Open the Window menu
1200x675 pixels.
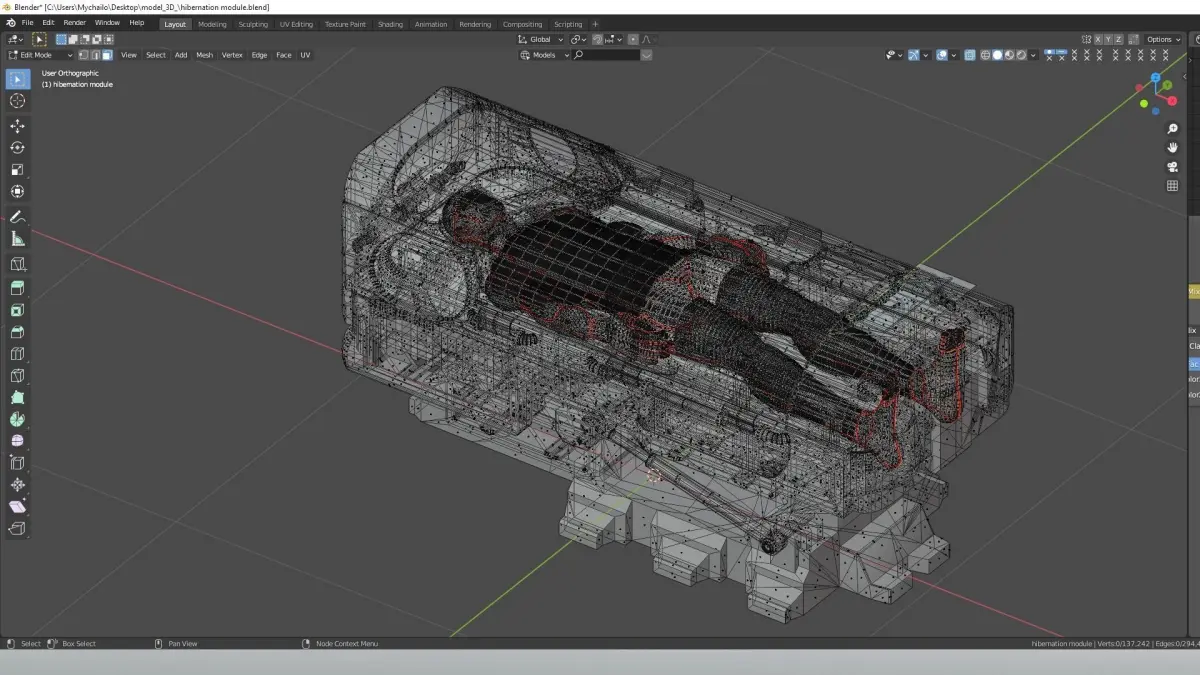pos(107,23)
